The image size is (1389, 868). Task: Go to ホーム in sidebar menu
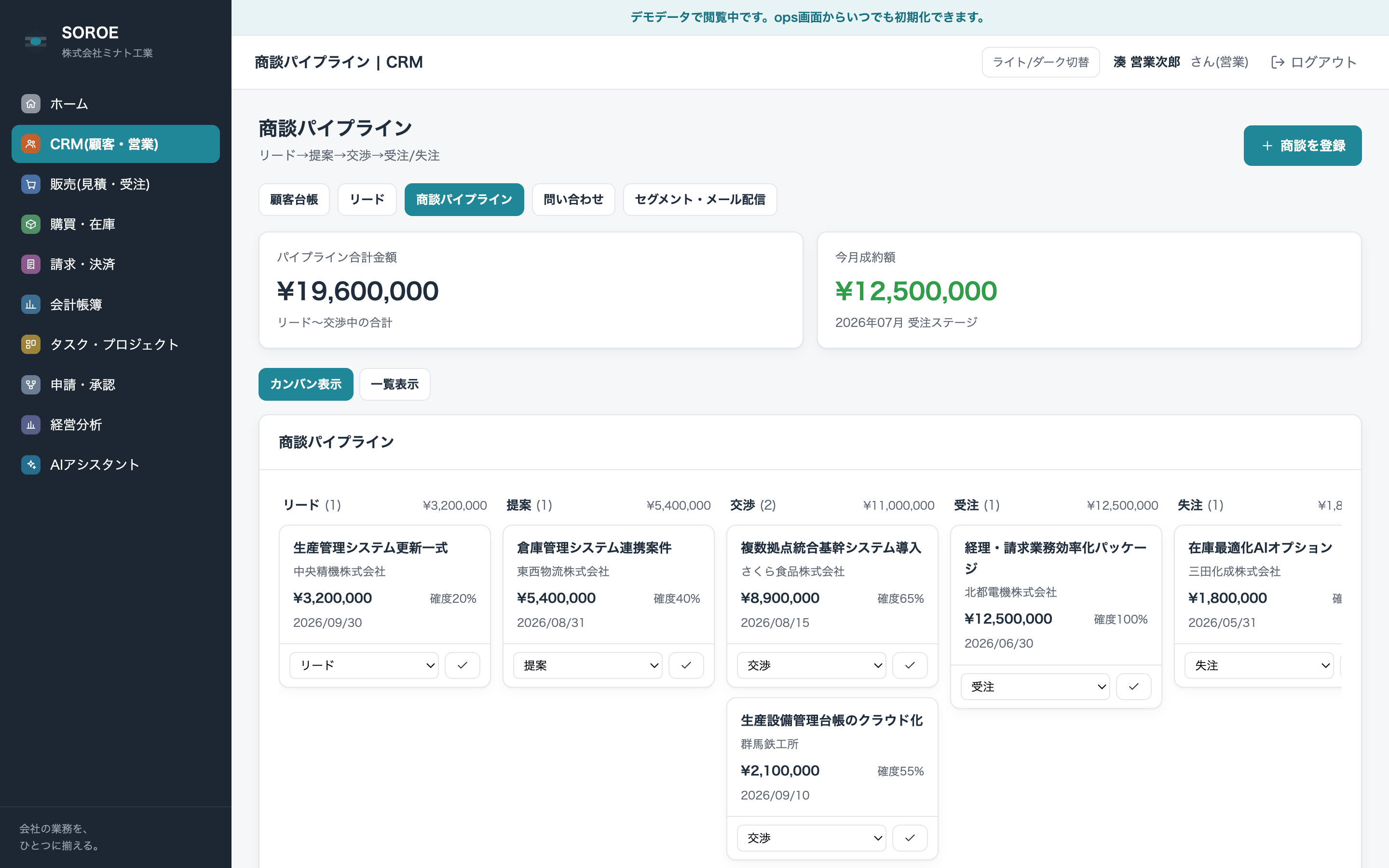115,104
